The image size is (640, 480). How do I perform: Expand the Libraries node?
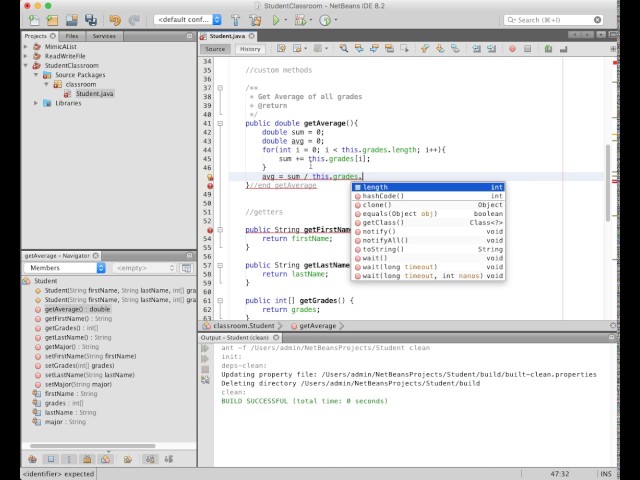[x=36, y=103]
